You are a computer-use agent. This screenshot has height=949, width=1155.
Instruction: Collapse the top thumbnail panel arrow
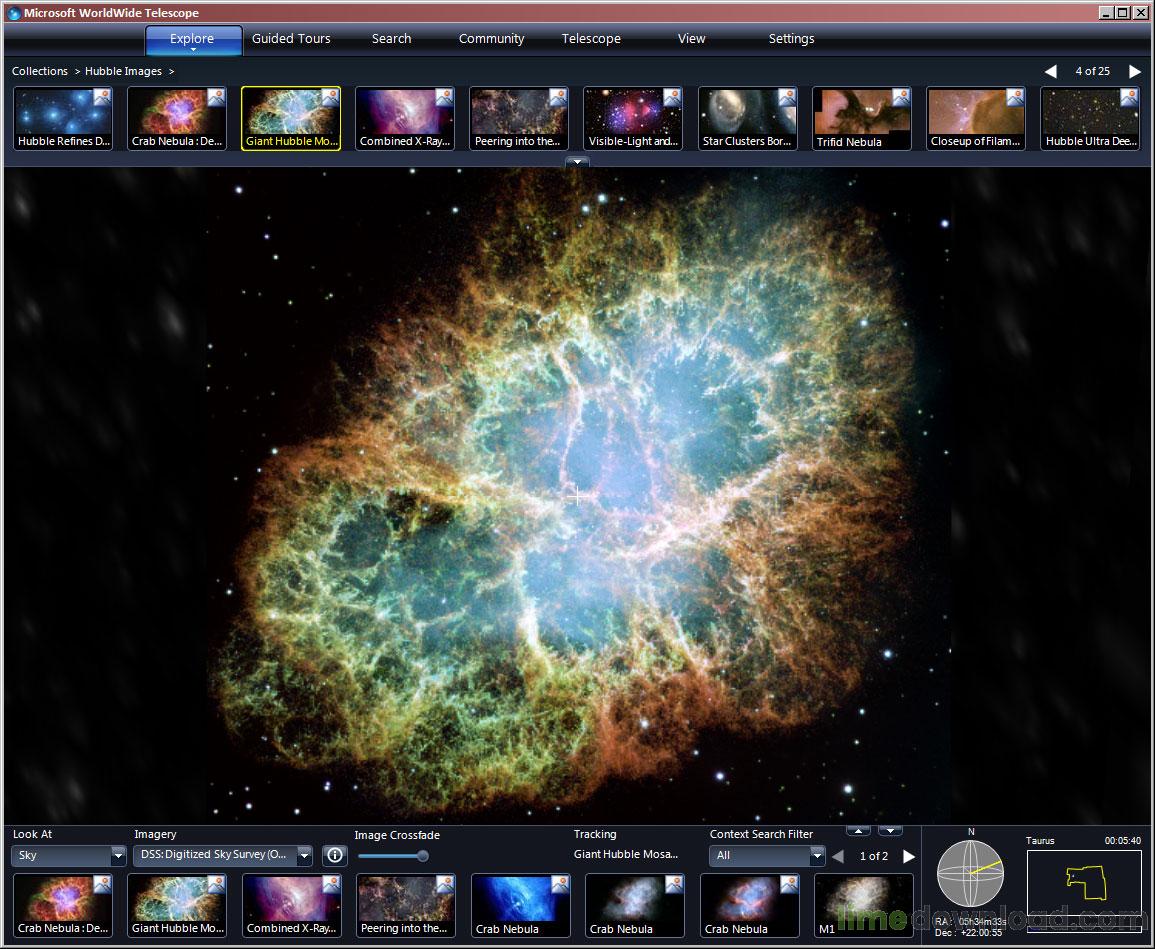pos(577,162)
